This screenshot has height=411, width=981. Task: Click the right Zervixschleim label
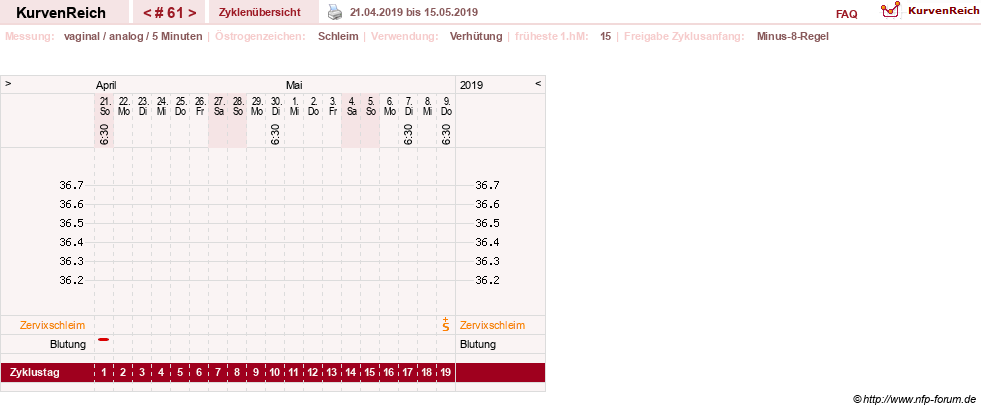(x=492, y=325)
